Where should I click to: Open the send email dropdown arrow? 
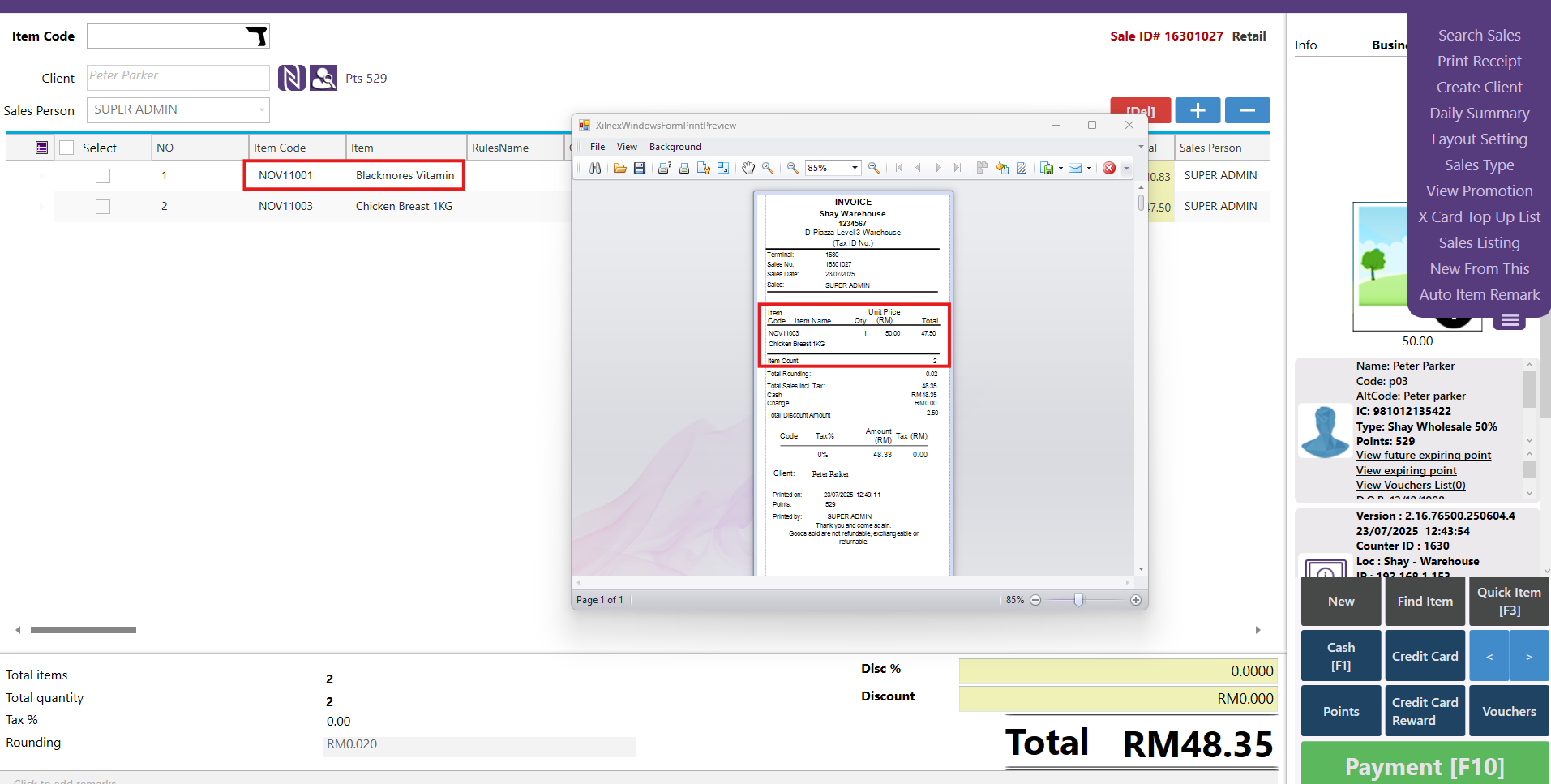[1089, 169]
